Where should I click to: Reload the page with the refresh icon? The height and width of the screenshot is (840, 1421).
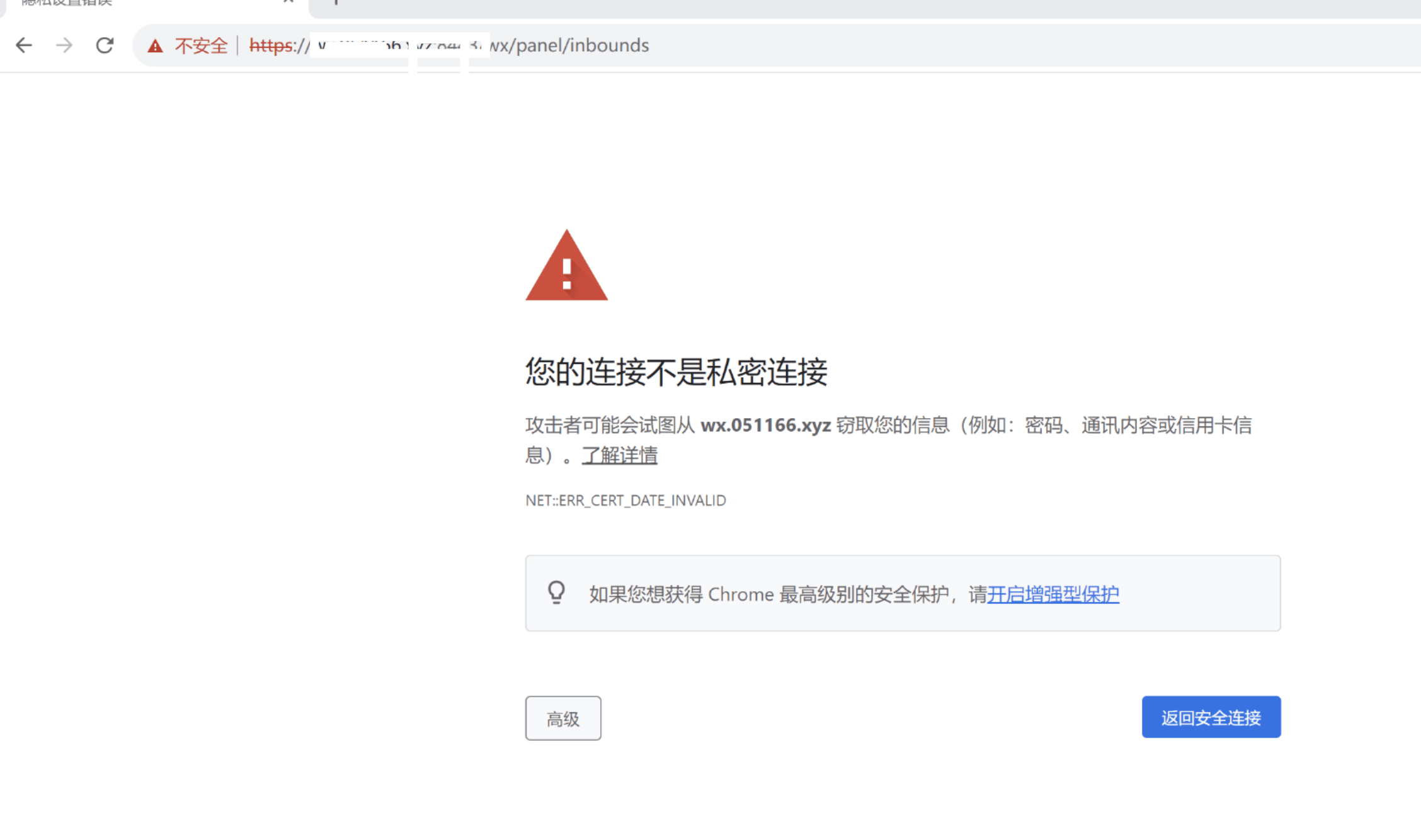tap(105, 45)
